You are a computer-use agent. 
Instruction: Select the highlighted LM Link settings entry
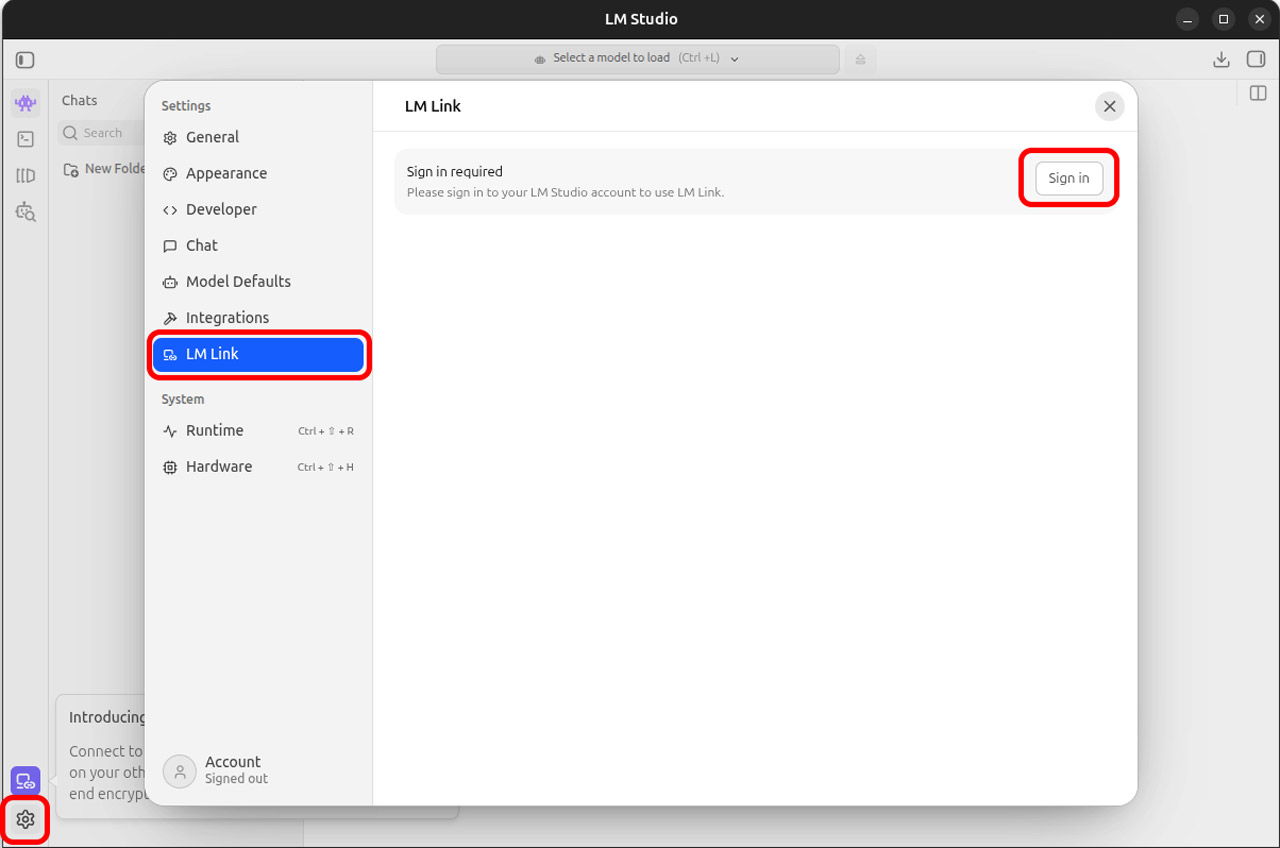click(x=258, y=354)
